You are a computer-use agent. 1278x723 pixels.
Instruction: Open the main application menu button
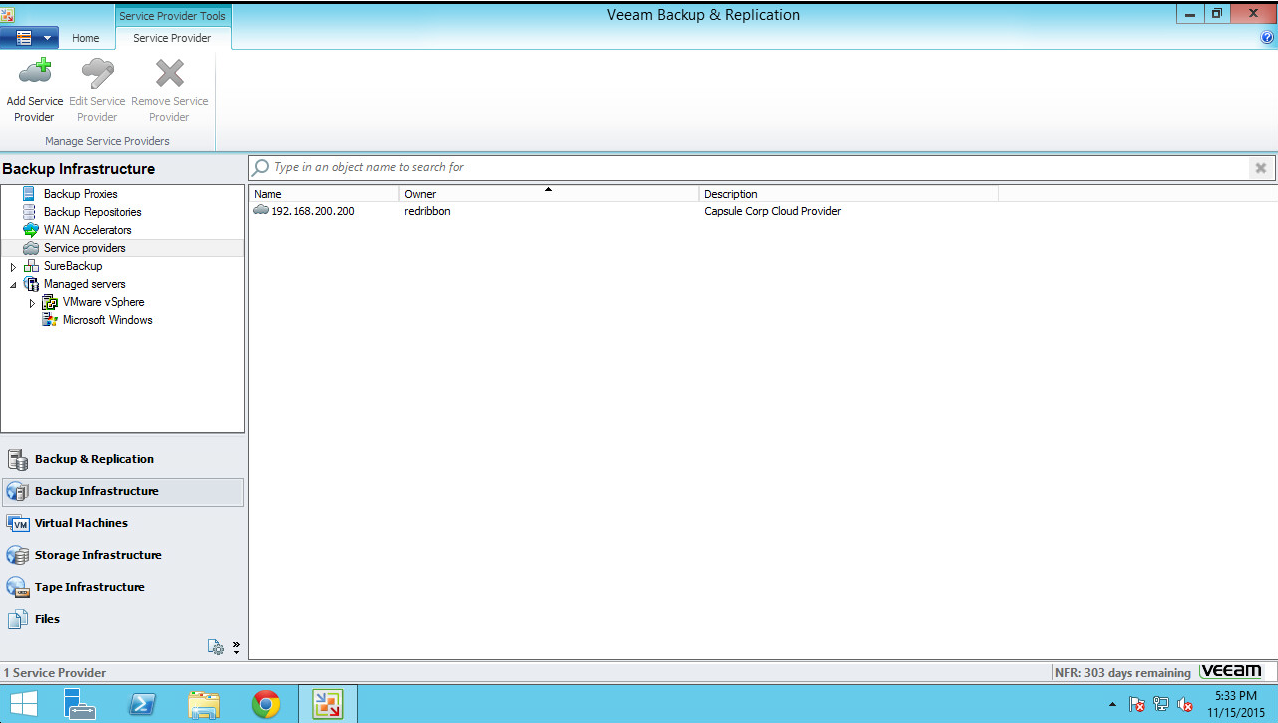coord(29,38)
